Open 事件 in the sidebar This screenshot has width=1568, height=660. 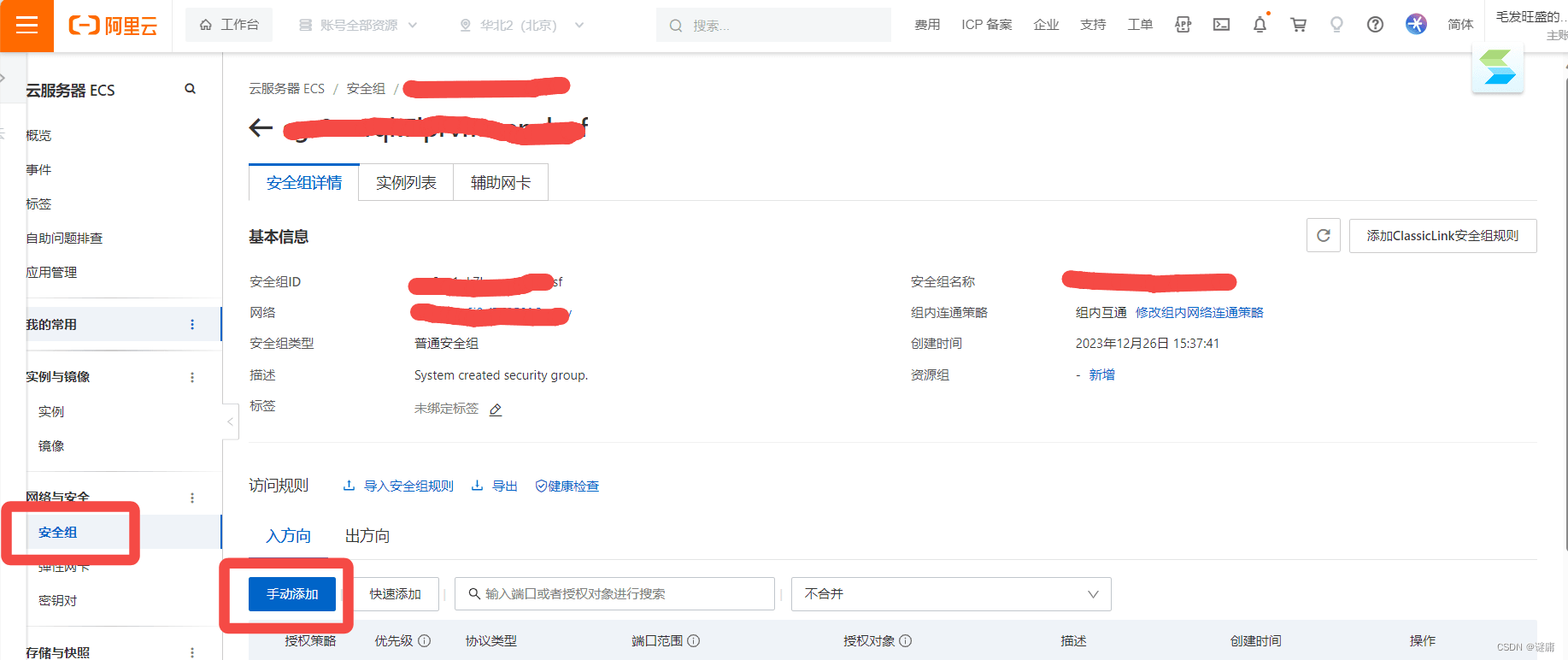[x=38, y=169]
